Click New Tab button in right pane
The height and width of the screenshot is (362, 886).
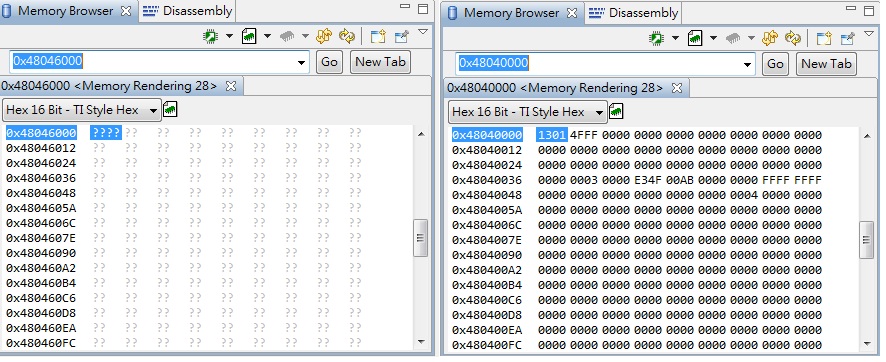826,64
